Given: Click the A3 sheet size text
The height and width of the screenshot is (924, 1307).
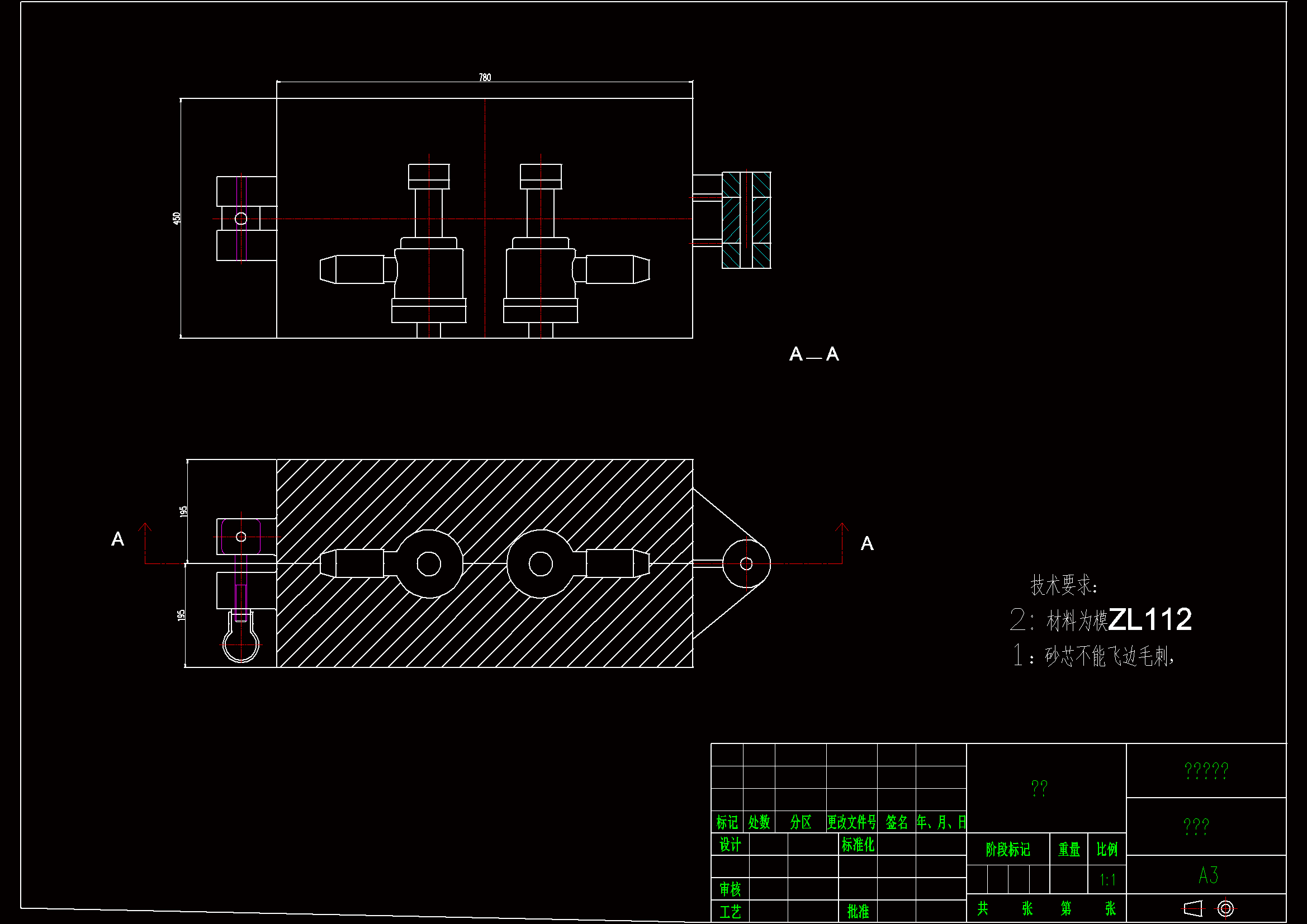Looking at the screenshot, I should point(1207,875).
